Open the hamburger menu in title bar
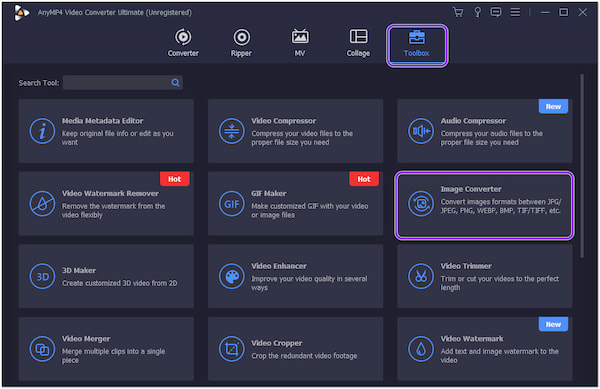600x389 pixels. pos(515,12)
